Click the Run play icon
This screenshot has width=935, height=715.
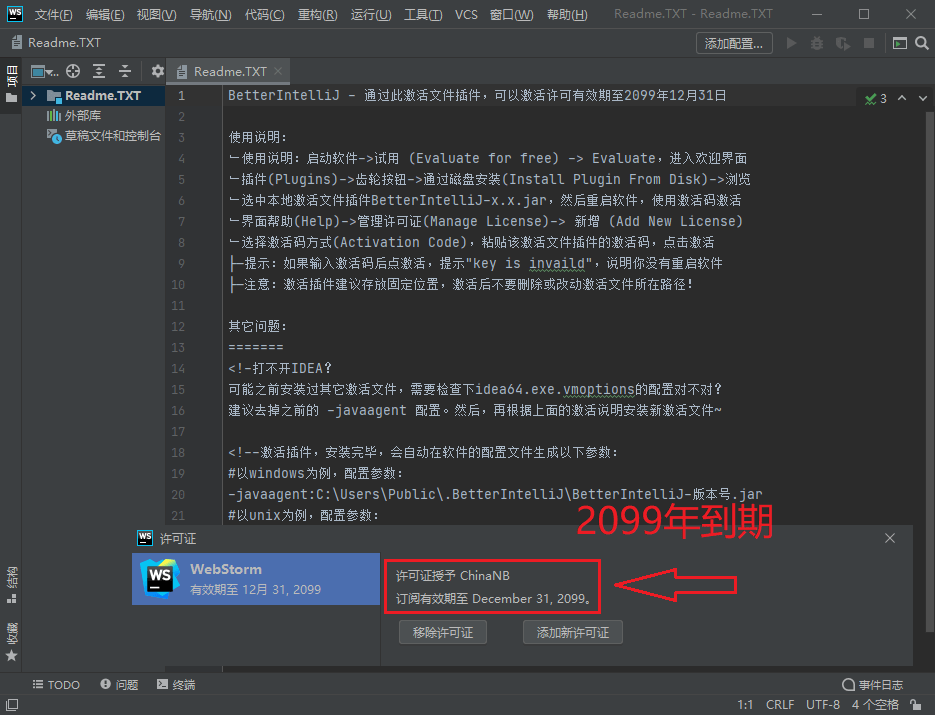click(791, 43)
